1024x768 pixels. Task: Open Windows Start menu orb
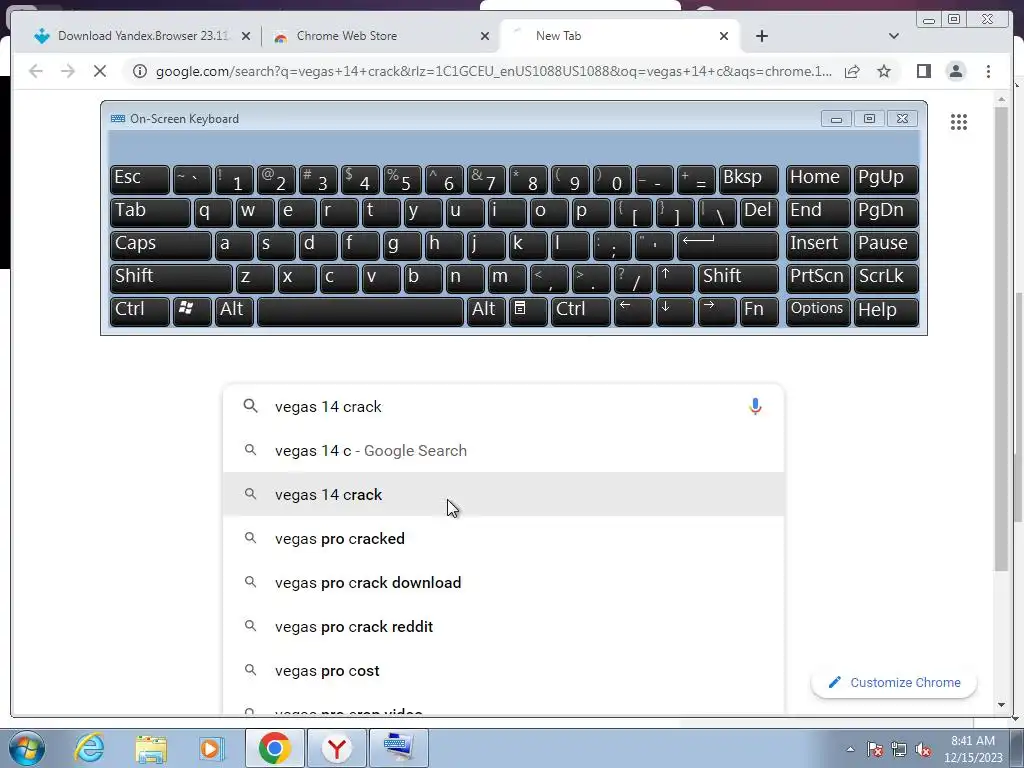pos(27,748)
